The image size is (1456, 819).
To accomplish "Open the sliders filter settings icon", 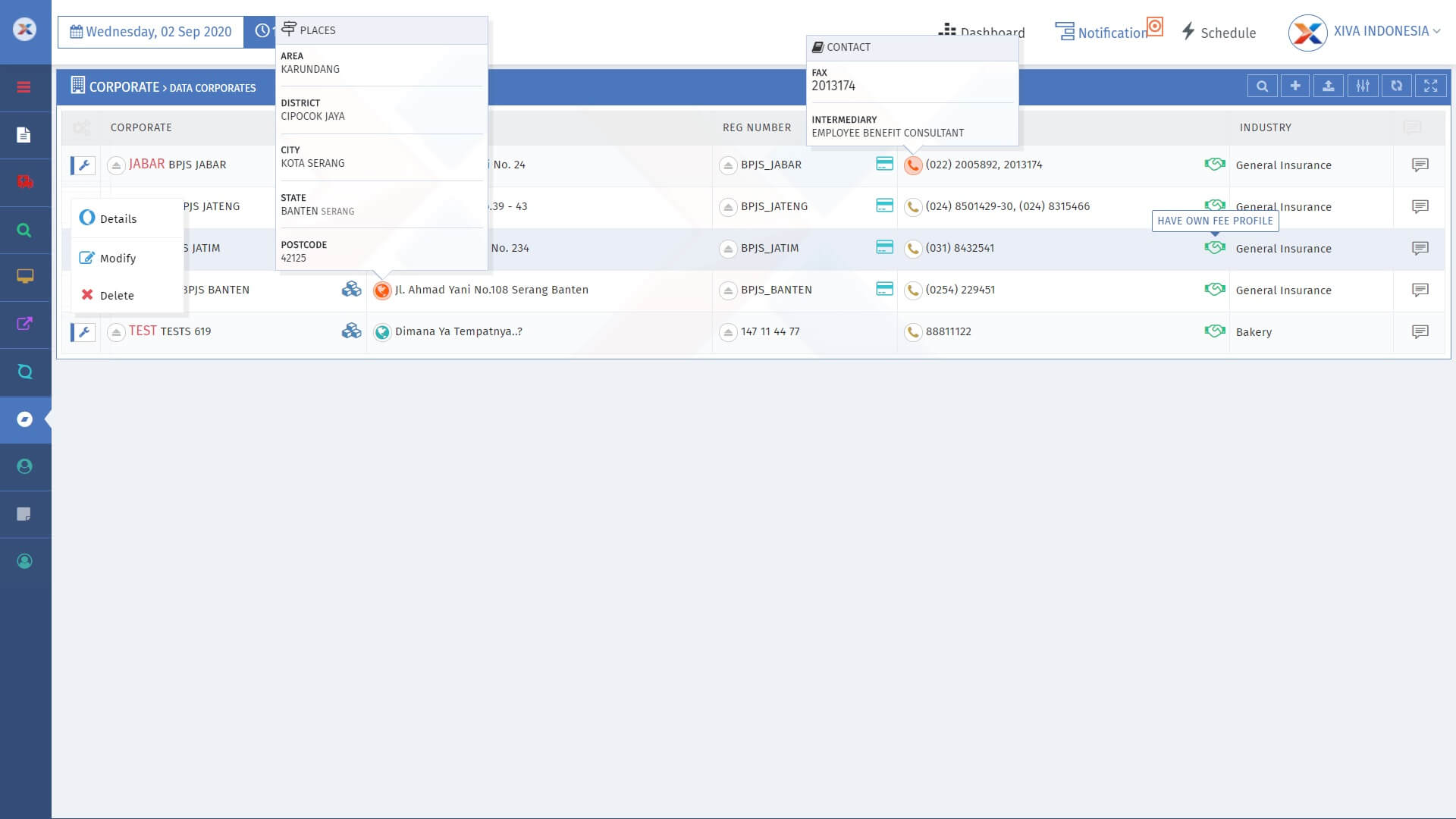I will tap(1363, 86).
